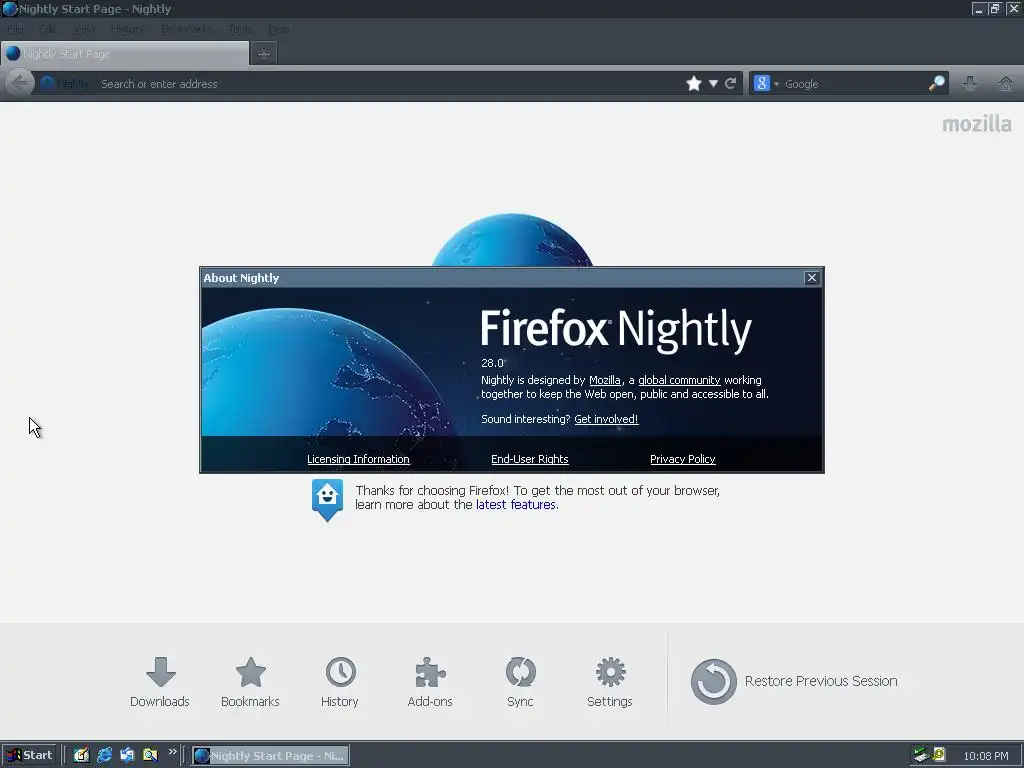Launch the magnifier quick launch icon
1024x768 pixels.
[x=150, y=755]
